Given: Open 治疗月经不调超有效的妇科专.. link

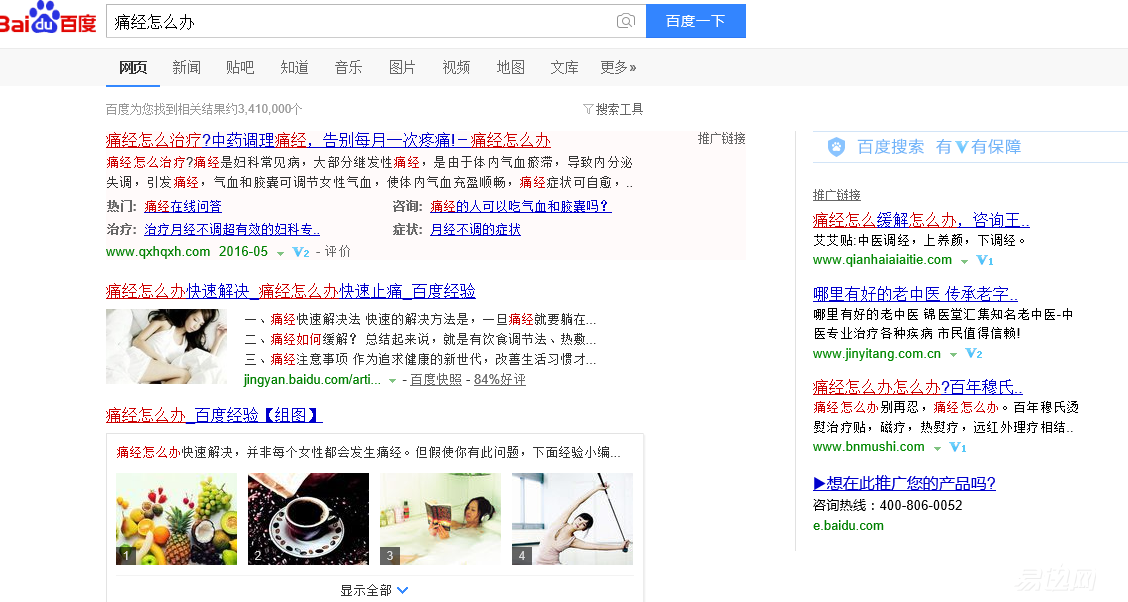Looking at the screenshot, I should tap(232, 229).
